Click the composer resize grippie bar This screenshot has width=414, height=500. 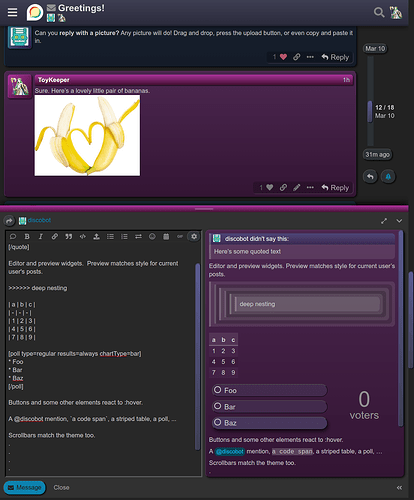[x=204, y=209]
